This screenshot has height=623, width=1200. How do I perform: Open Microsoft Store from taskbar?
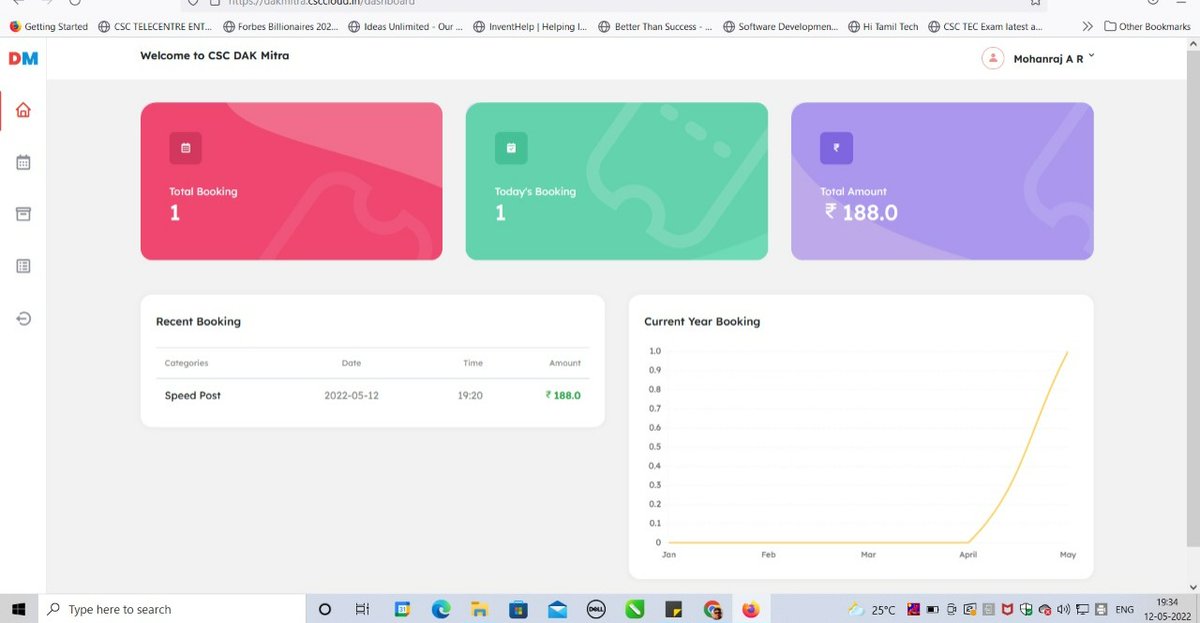(518, 609)
